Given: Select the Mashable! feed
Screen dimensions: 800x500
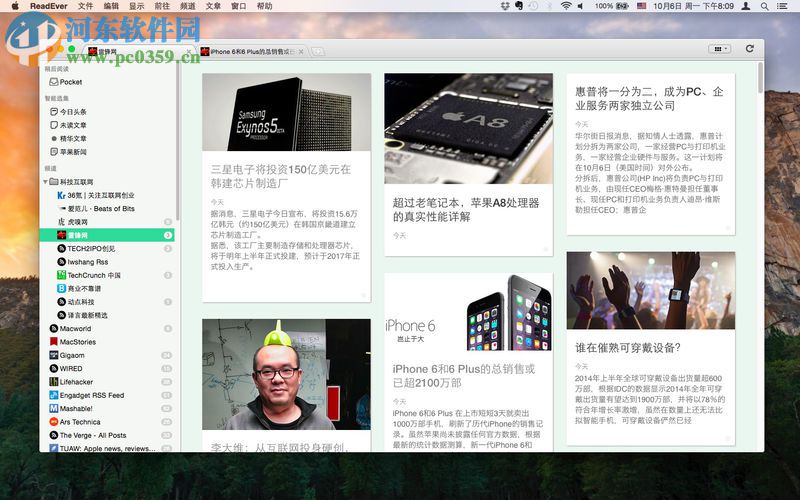Looking at the screenshot, I should coord(71,408).
